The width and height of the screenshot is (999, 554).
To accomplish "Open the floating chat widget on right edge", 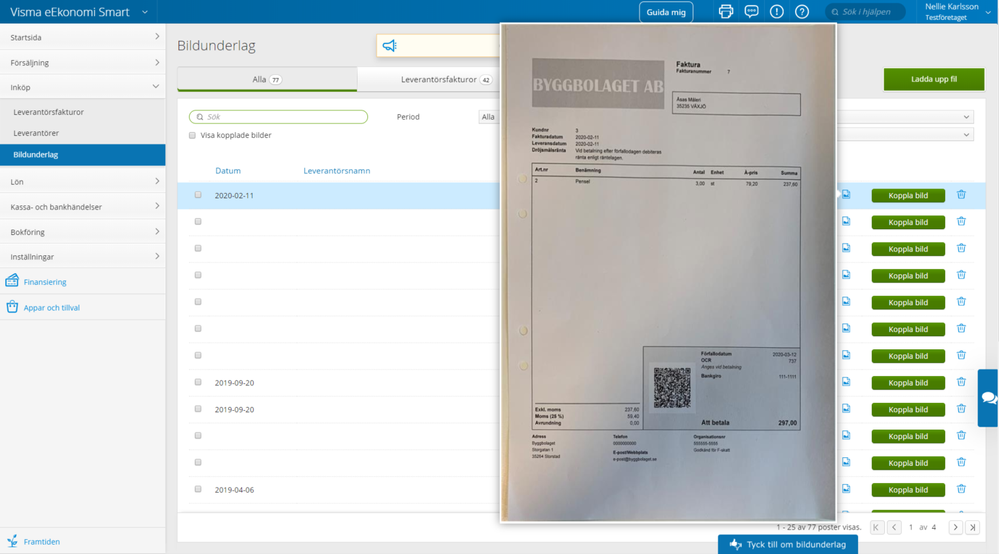I will pos(988,397).
